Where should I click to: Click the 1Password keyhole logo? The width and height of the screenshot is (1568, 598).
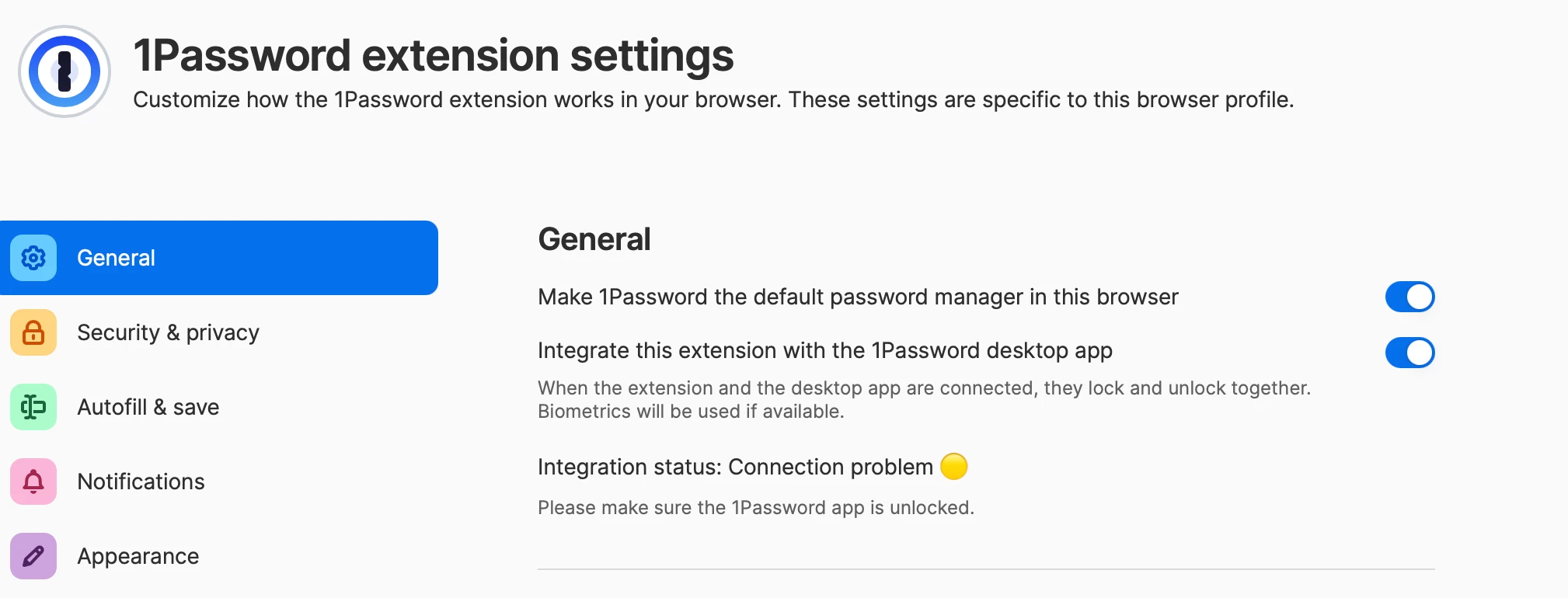tap(64, 71)
